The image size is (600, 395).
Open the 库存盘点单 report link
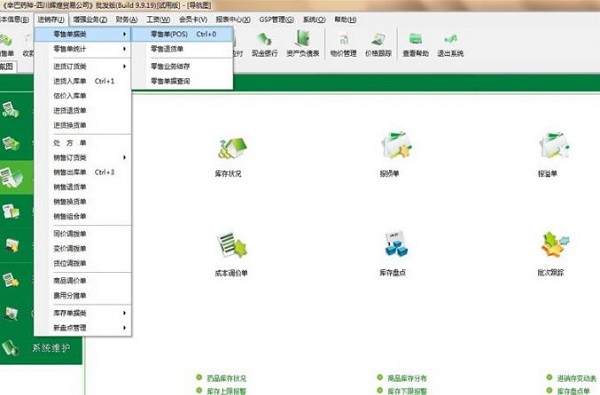pos(573,391)
